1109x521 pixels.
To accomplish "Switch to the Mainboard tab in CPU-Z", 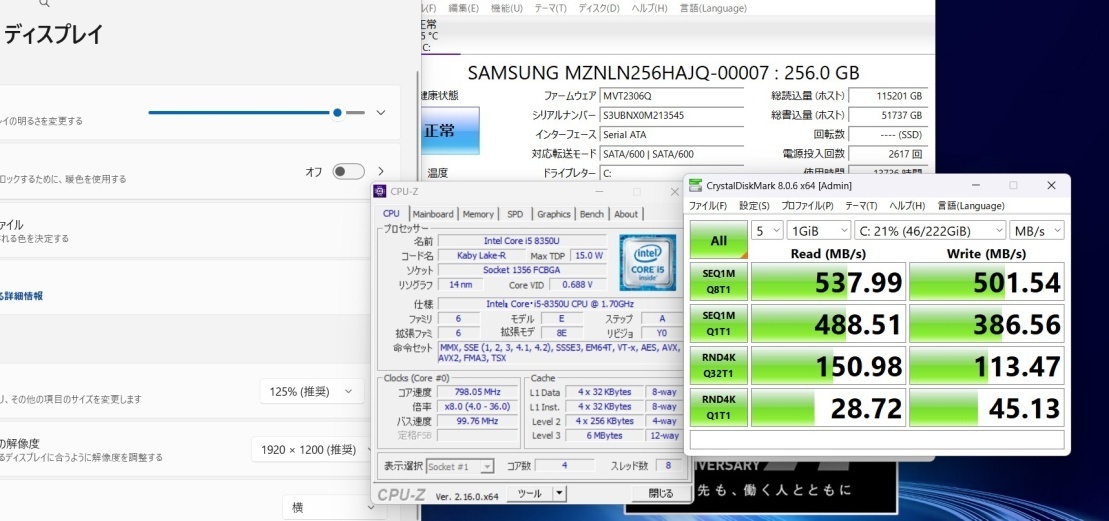I will click(x=432, y=214).
